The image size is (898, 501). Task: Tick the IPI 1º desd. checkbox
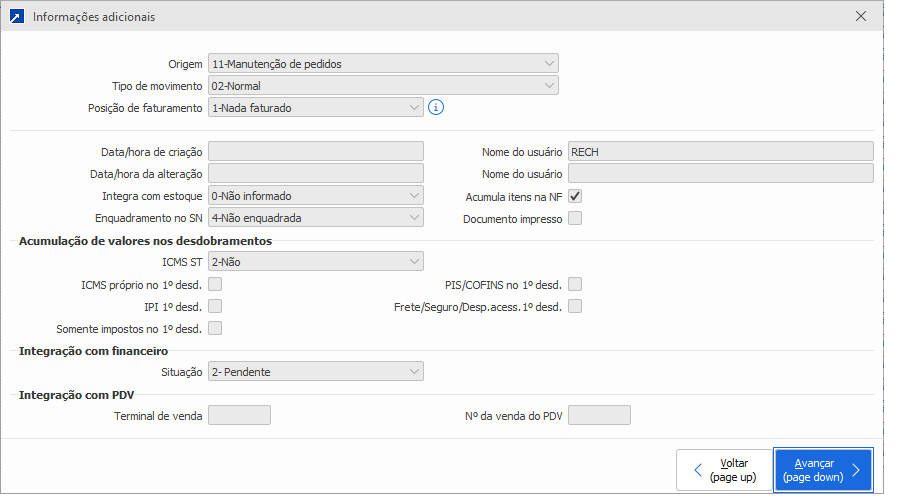click(215, 306)
